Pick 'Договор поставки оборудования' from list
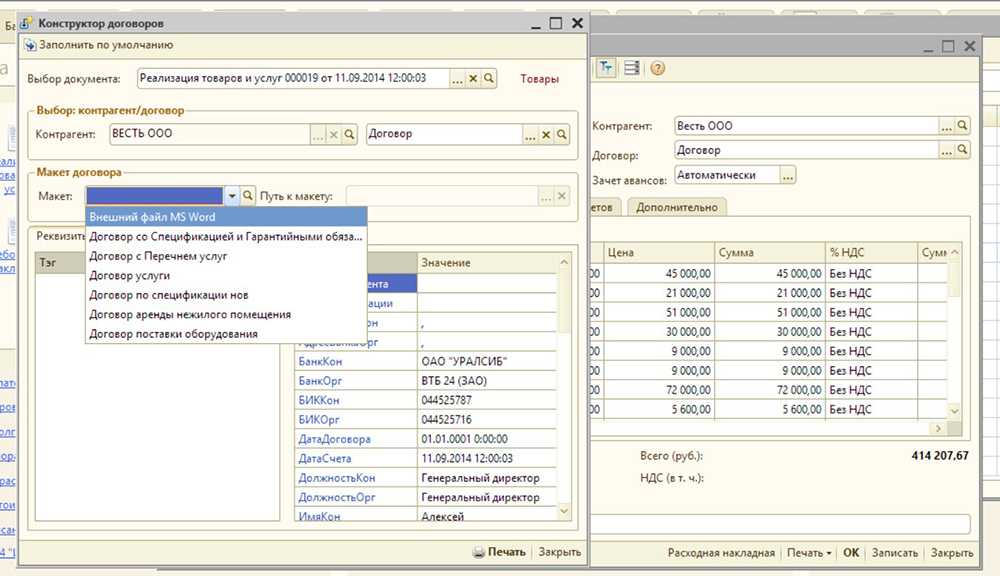1000x576 pixels. (x=173, y=334)
